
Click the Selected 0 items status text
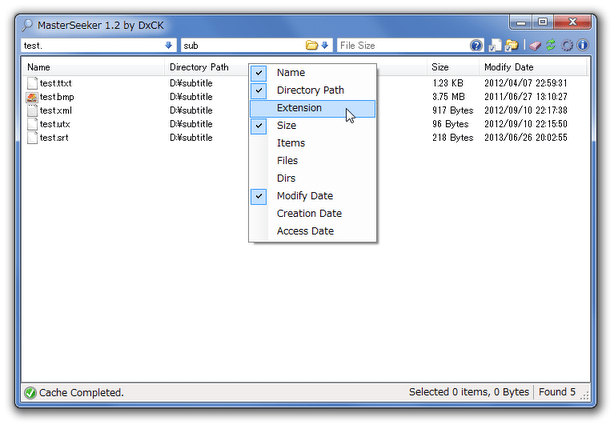(469, 392)
